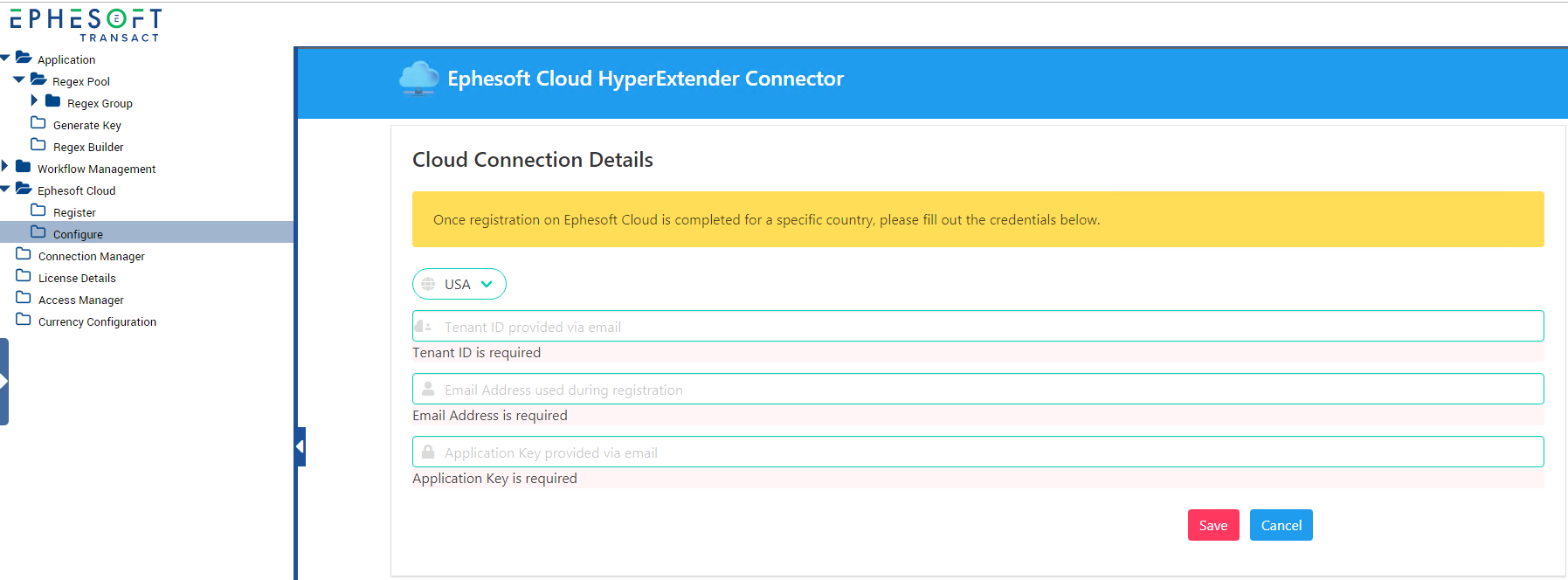Screen dimensions: 1568x580
Task: Collapse the Regex Pool node arrow
Action: point(19,79)
